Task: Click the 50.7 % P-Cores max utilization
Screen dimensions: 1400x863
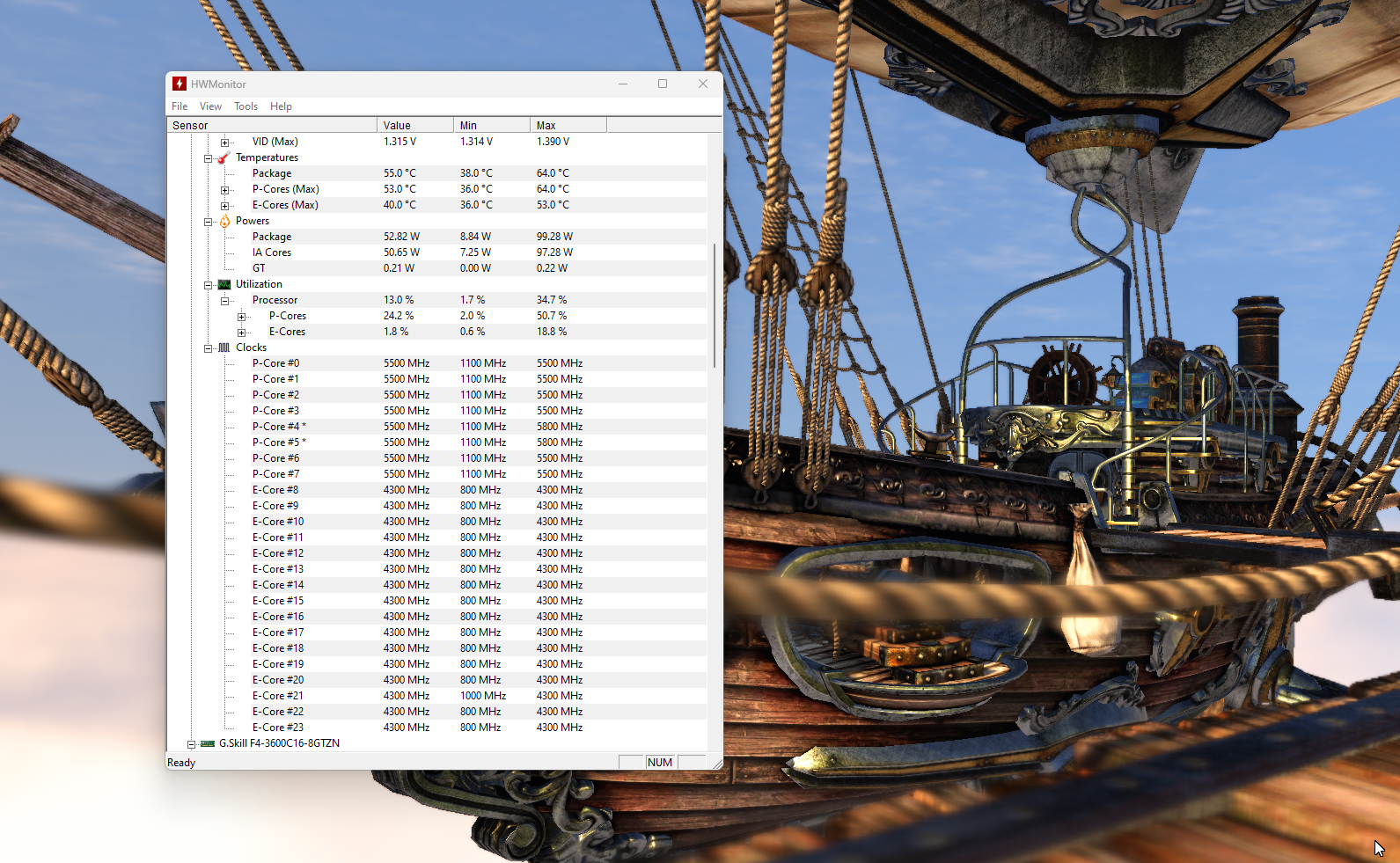Action: coord(552,316)
